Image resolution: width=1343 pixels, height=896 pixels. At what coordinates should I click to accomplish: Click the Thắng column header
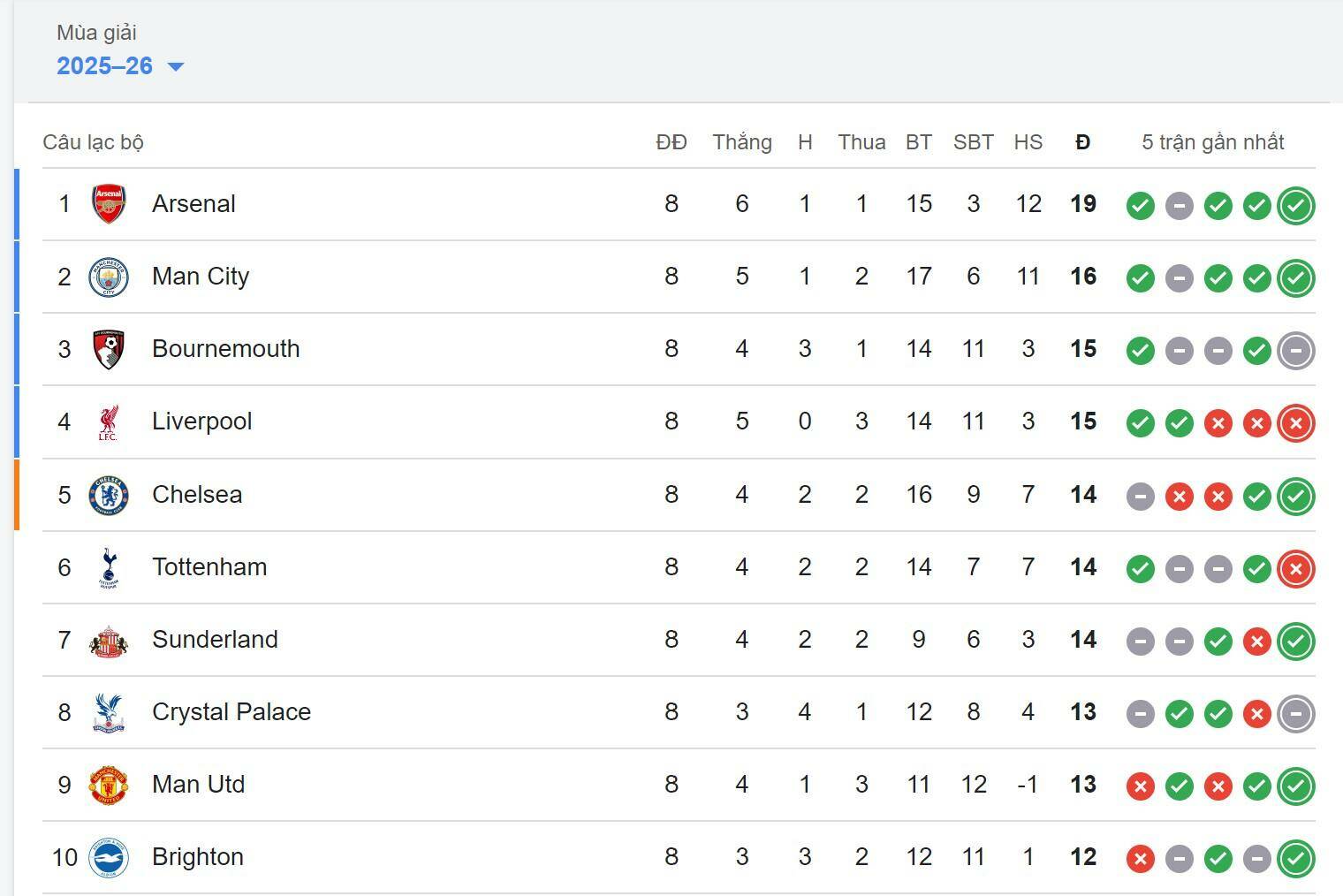tap(741, 142)
